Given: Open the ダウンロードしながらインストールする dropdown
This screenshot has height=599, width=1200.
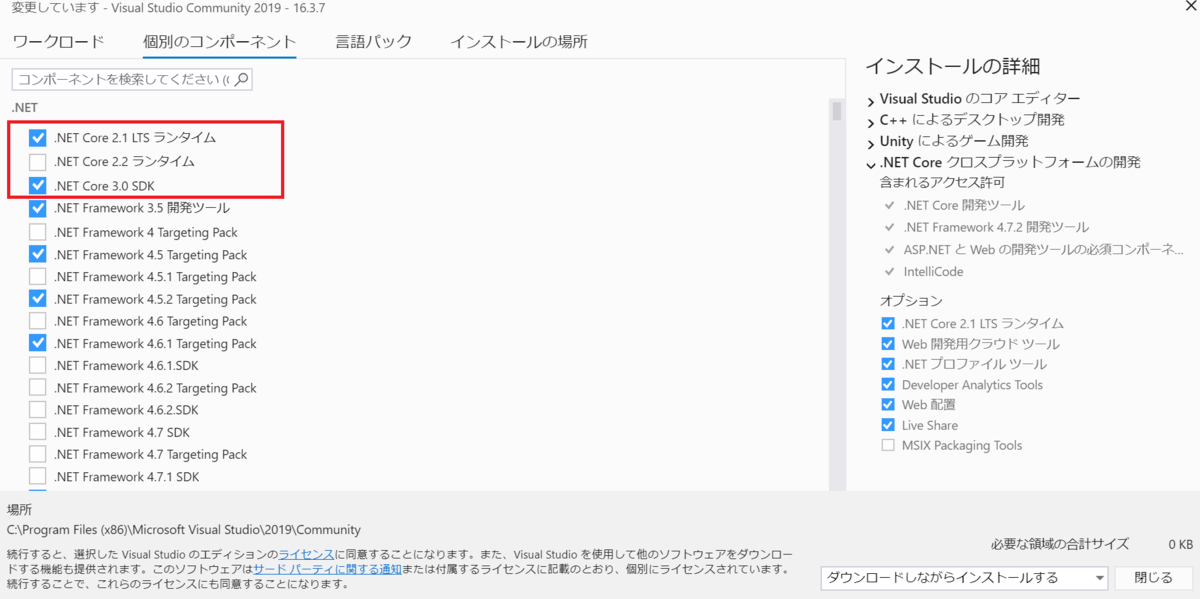Looking at the screenshot, I should 964,577.
